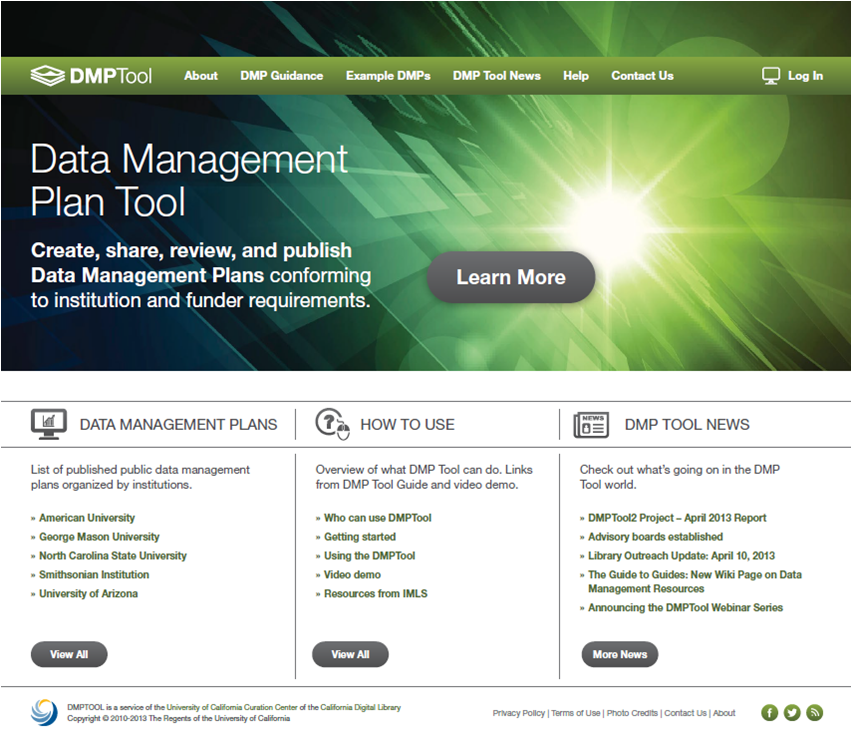Open the Video demo link
Image resolution: width=852 pixels, height=730 pixels.
coord(352,575)
